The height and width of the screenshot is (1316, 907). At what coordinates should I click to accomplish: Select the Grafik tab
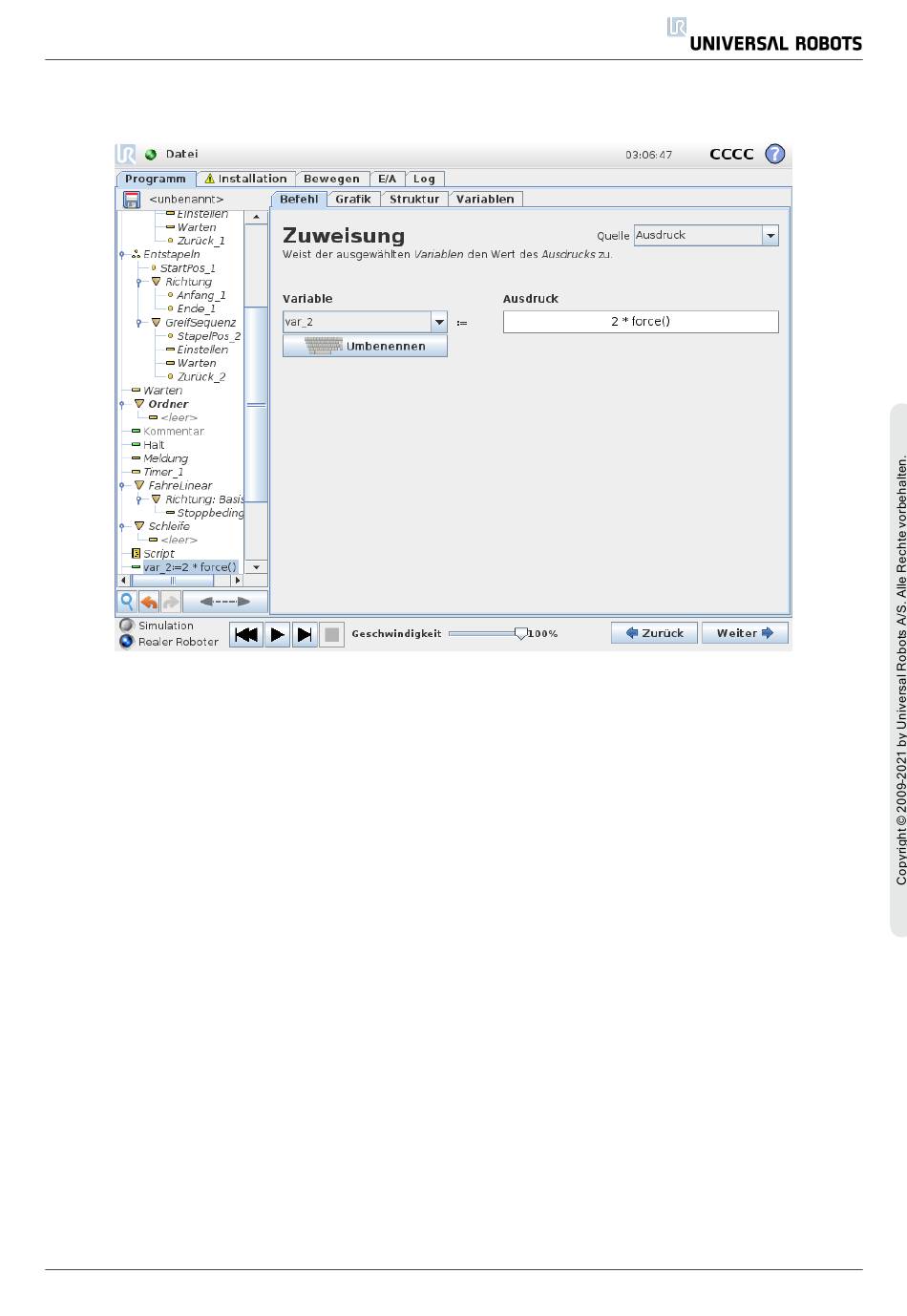point(353,200)
